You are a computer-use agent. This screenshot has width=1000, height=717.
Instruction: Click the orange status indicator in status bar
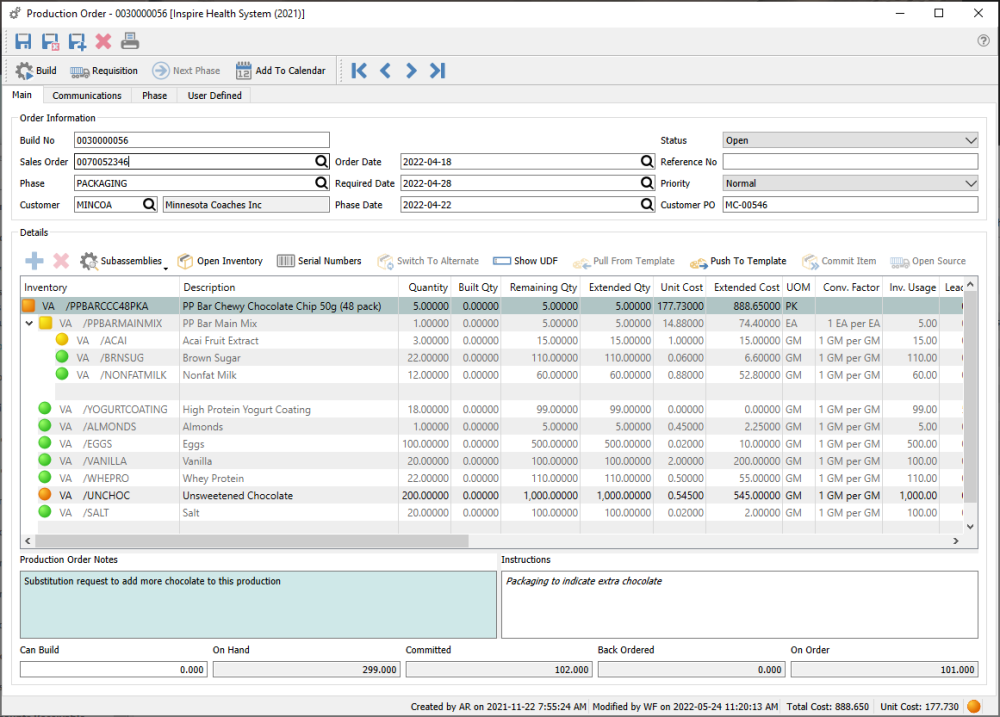[x=974, y=707]
